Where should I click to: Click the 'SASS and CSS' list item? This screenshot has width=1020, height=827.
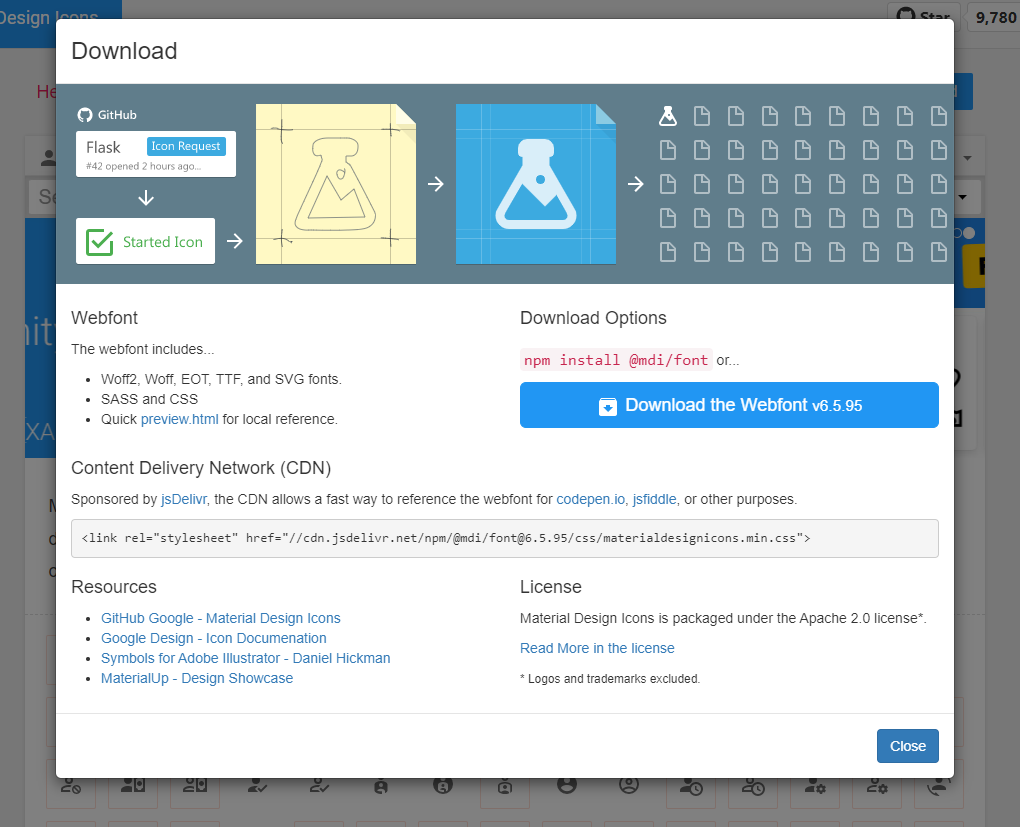[x=149, y=399]
